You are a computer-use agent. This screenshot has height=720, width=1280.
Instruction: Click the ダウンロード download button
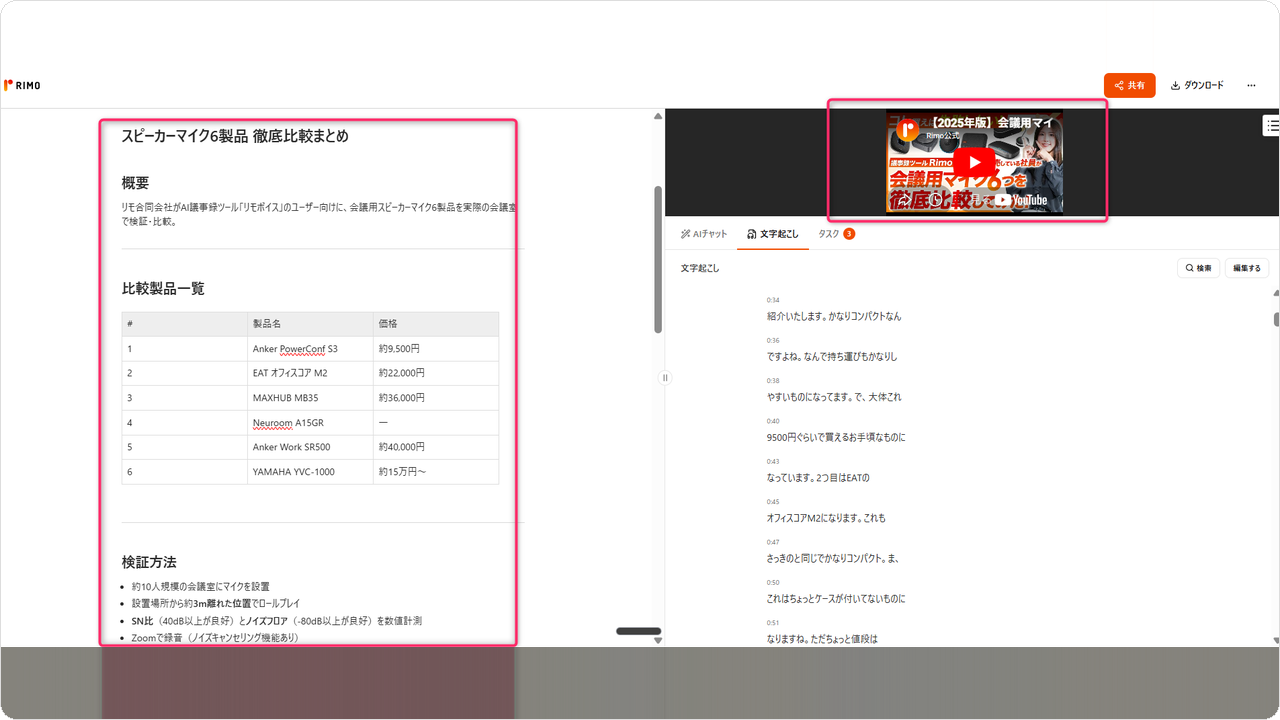(x=1197, y=85)
